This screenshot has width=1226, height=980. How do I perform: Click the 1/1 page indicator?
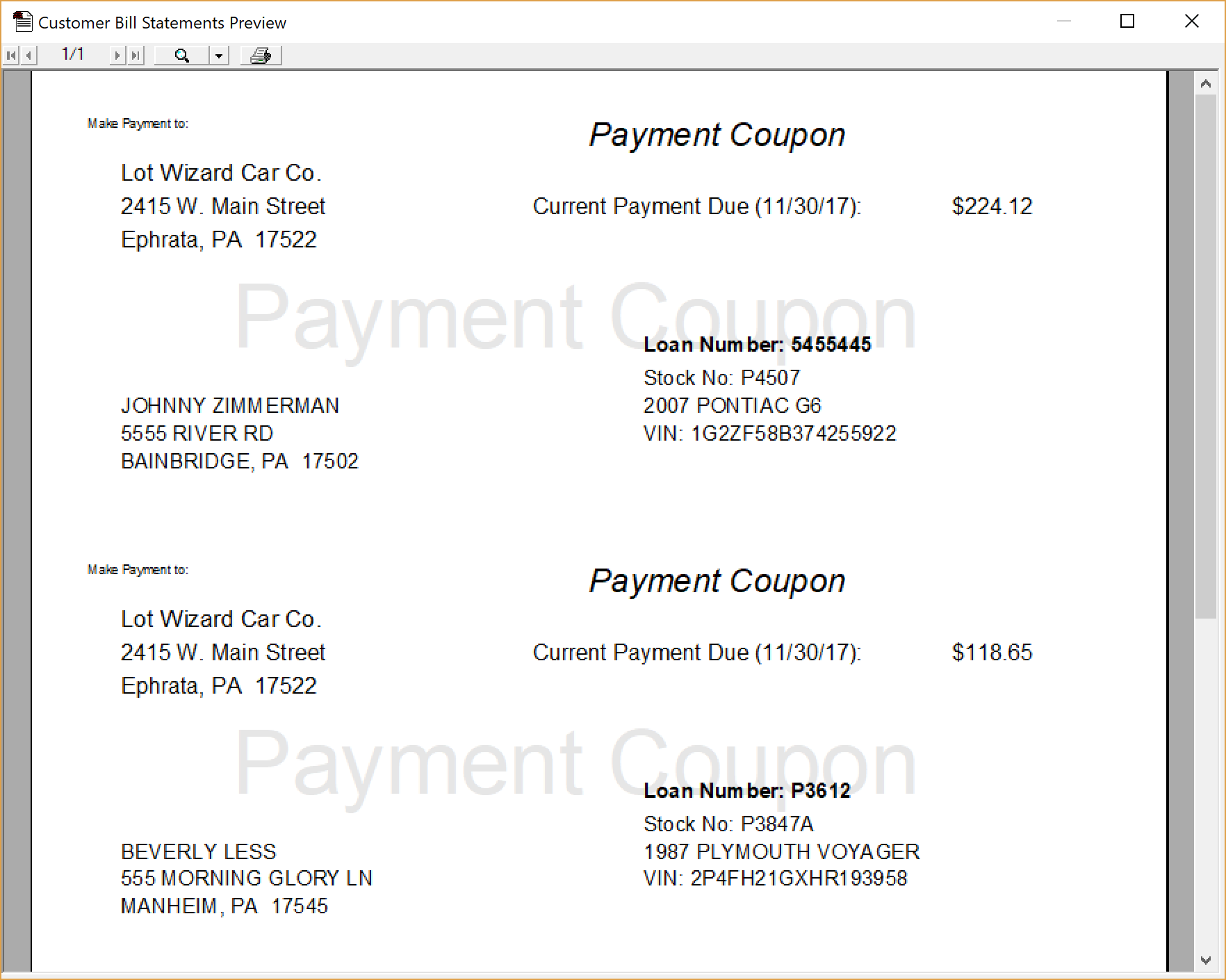[72, 55]
